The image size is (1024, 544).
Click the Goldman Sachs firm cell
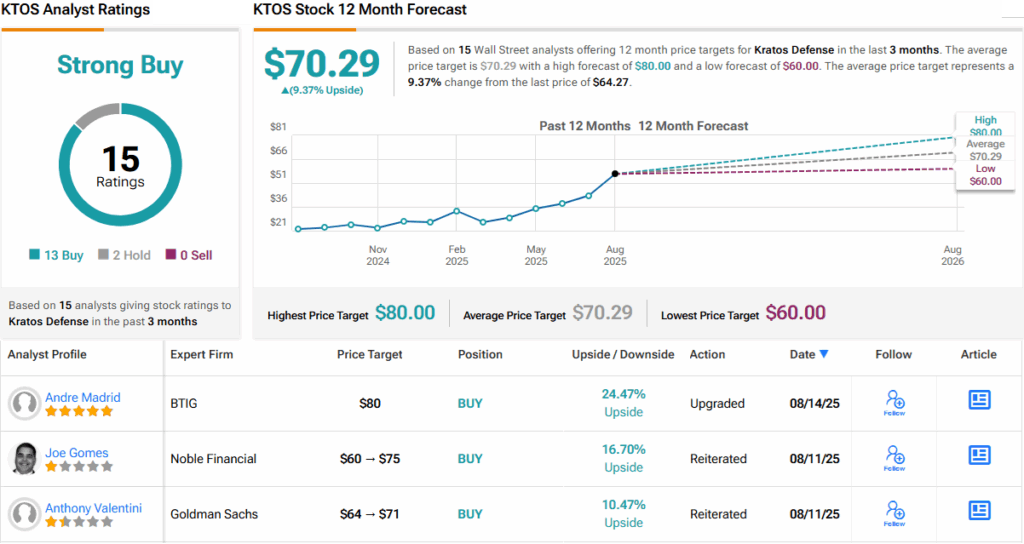click(x=214, y=514)
